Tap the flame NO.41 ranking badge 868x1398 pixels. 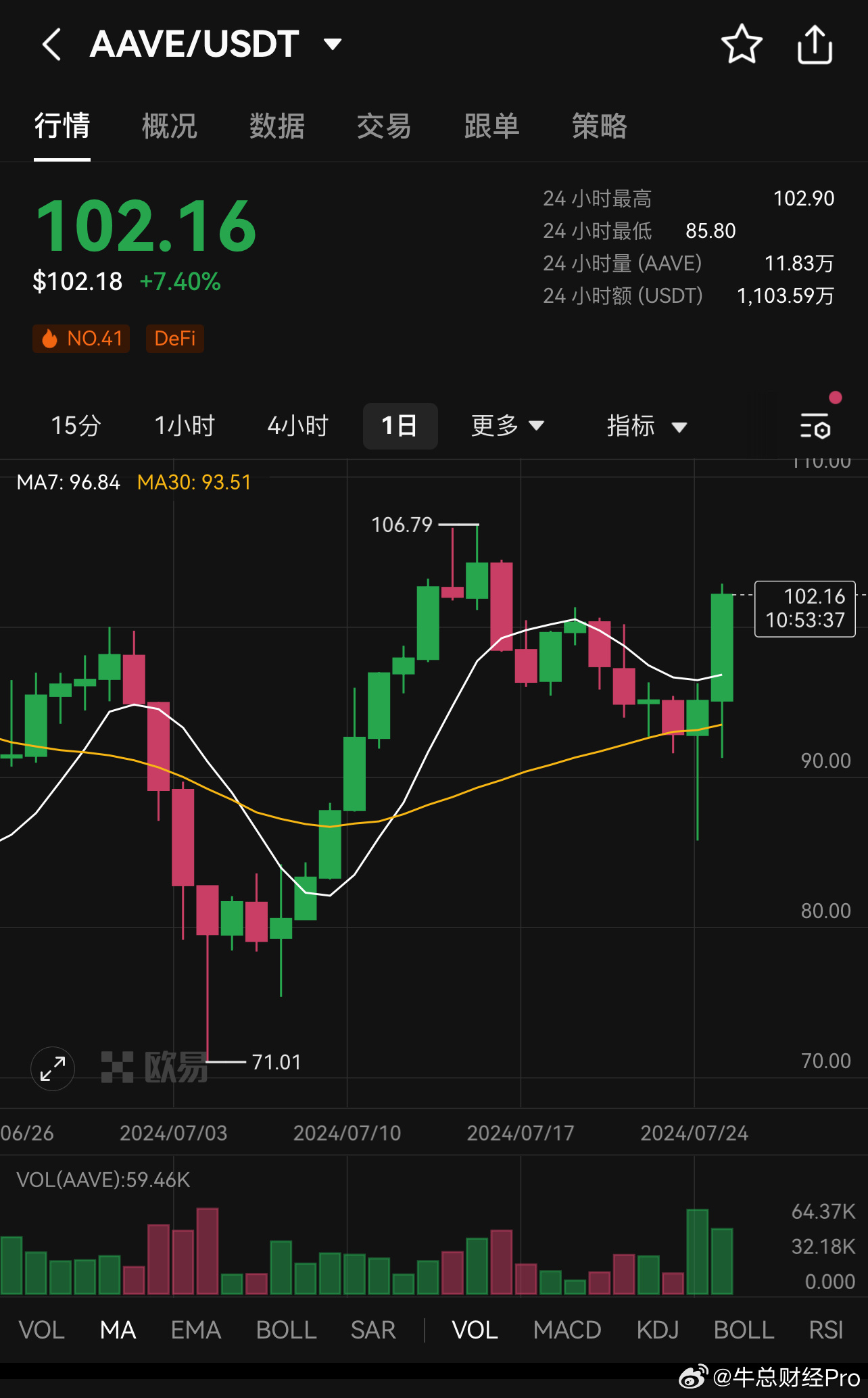(x=81, y=338)
